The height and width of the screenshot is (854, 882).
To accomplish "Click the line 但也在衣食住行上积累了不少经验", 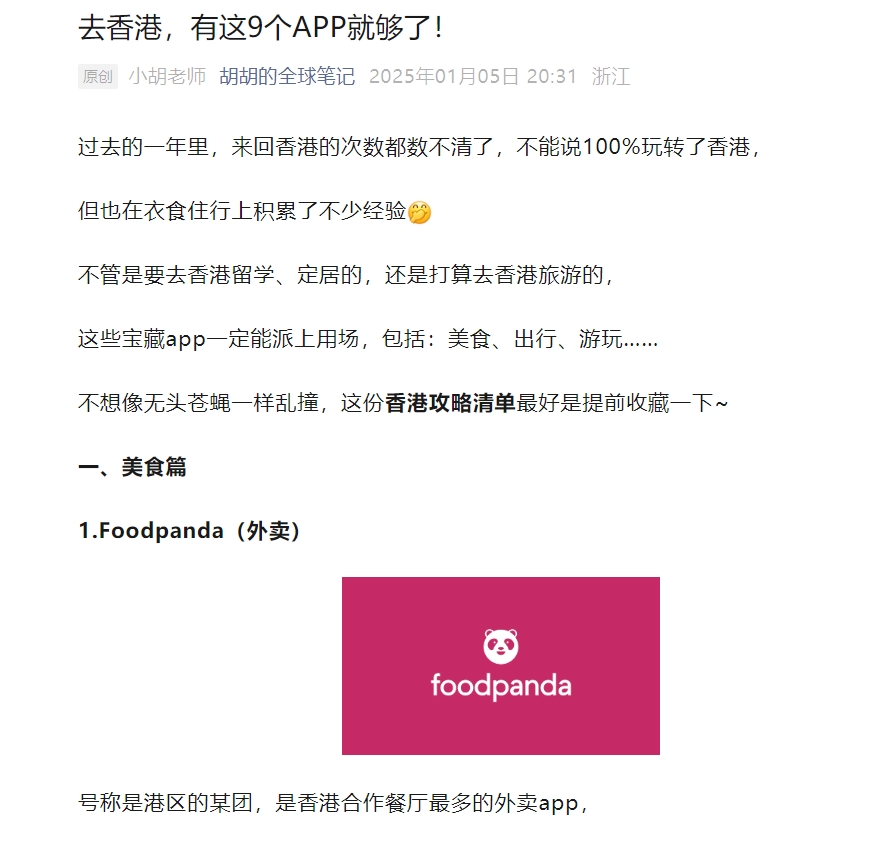I will tap(254, 212).
